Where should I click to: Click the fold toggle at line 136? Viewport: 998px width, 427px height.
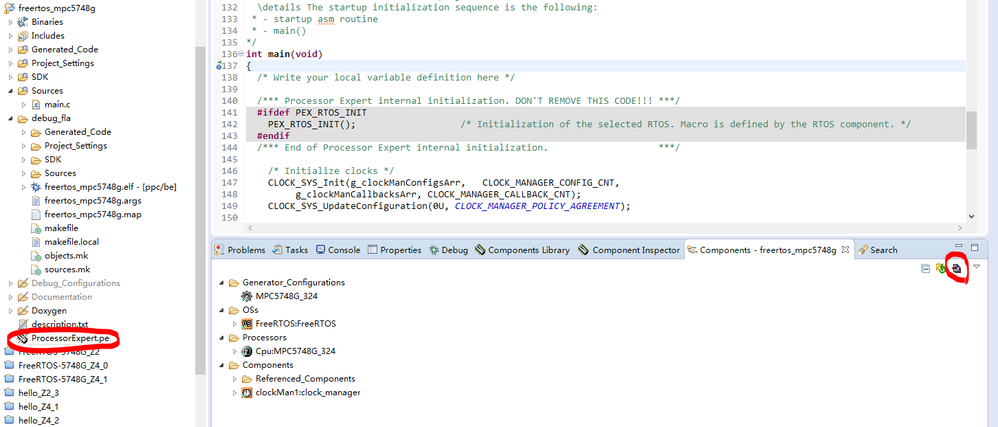click(241, 54)
